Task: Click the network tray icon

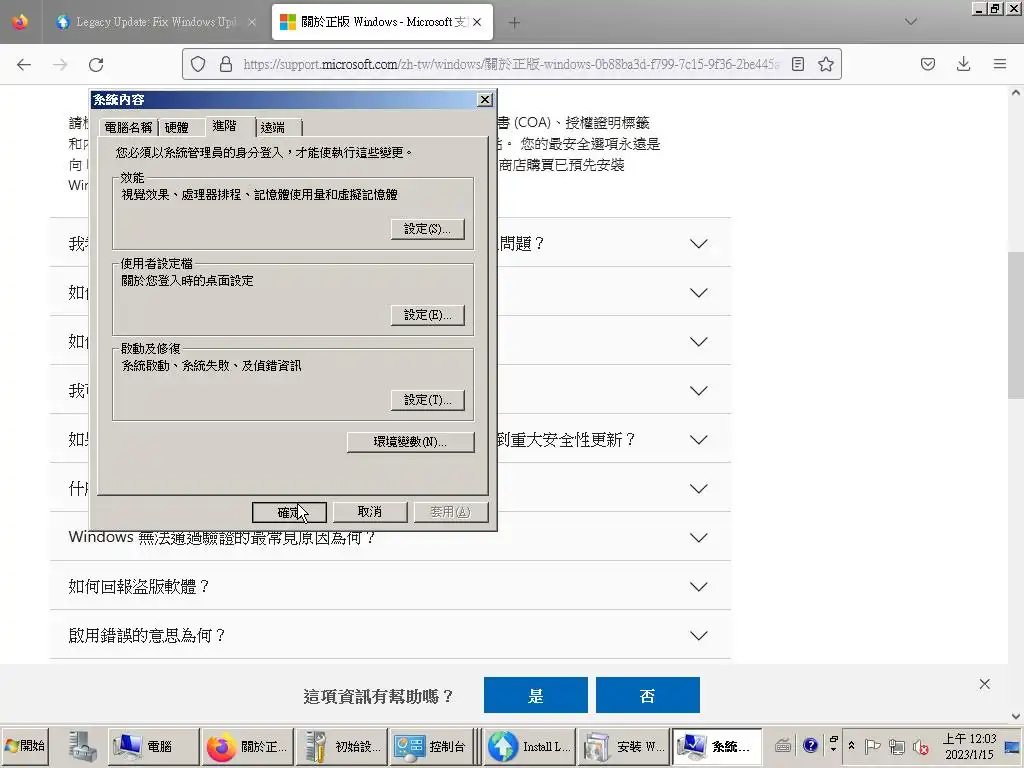Action: click(897, 746)
